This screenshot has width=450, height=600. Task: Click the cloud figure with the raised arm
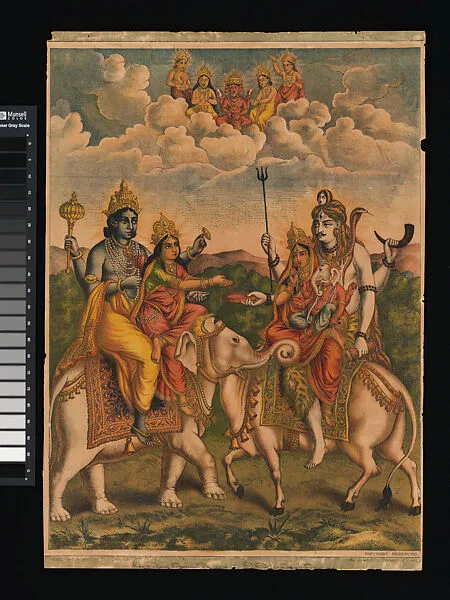(x=287, y=78)
